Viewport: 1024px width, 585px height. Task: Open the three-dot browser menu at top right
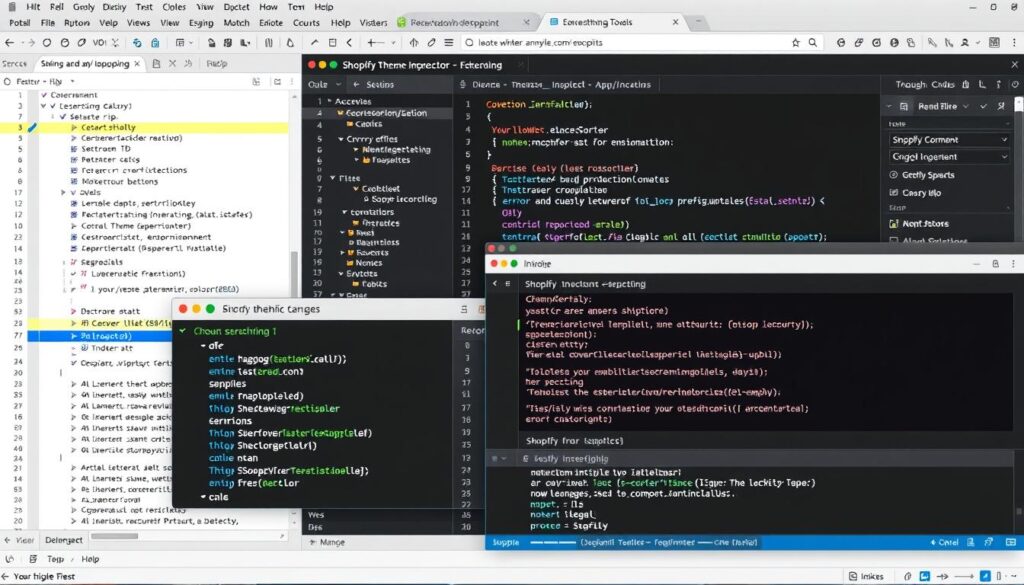1014,42
